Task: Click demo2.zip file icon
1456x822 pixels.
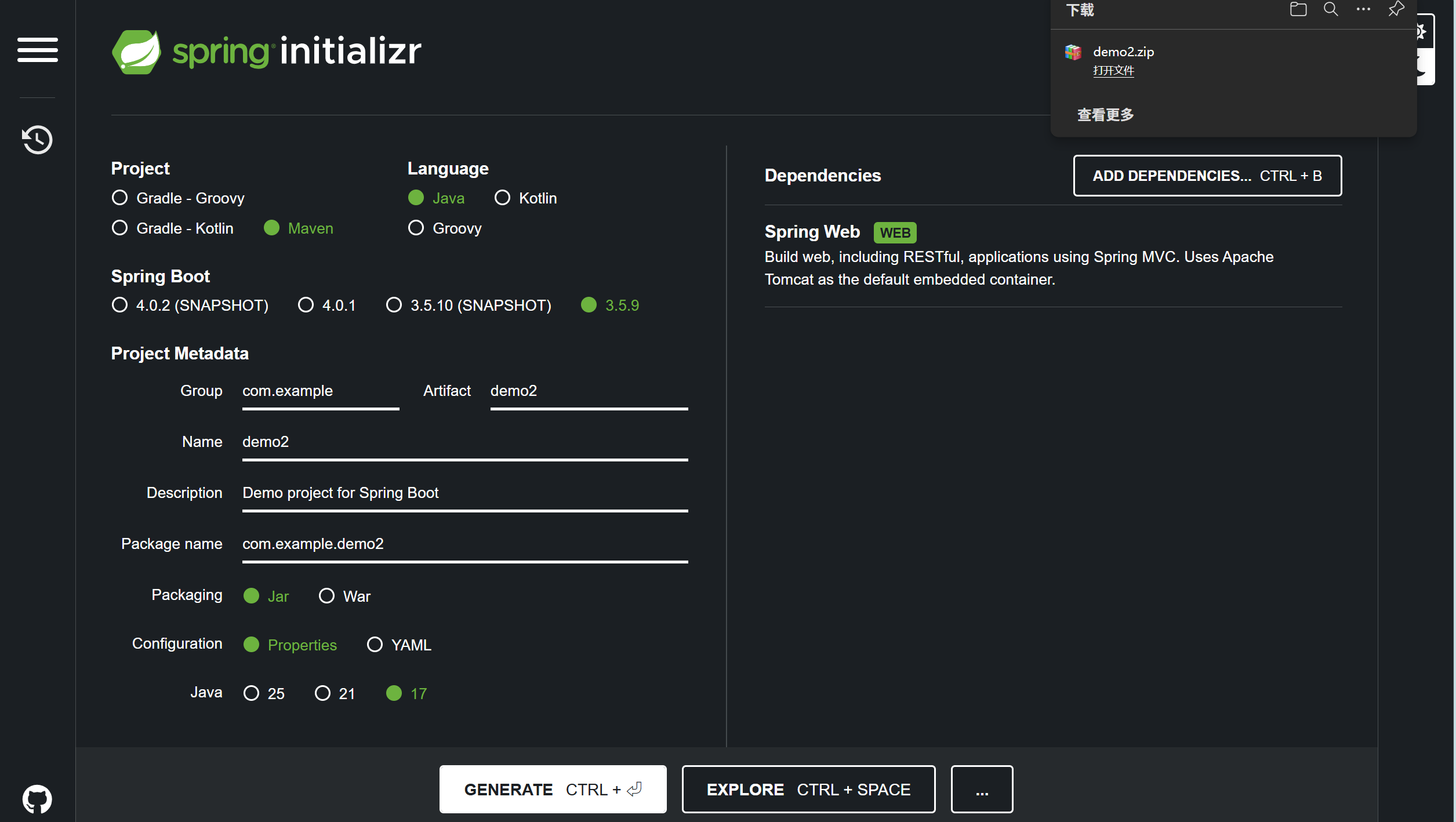Action: coord(1073,52)
